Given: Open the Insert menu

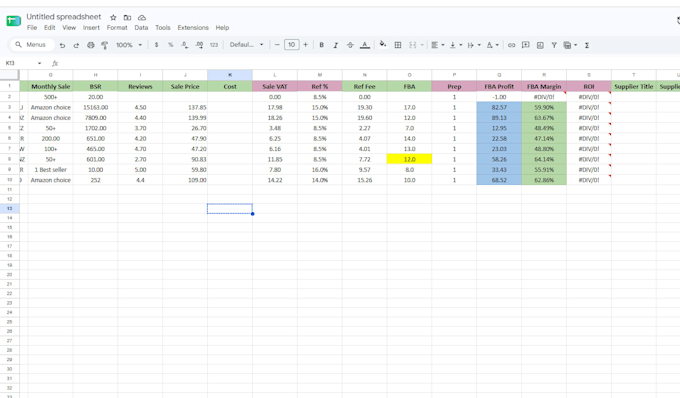Looking at the screenshot, I should point(91,28).
